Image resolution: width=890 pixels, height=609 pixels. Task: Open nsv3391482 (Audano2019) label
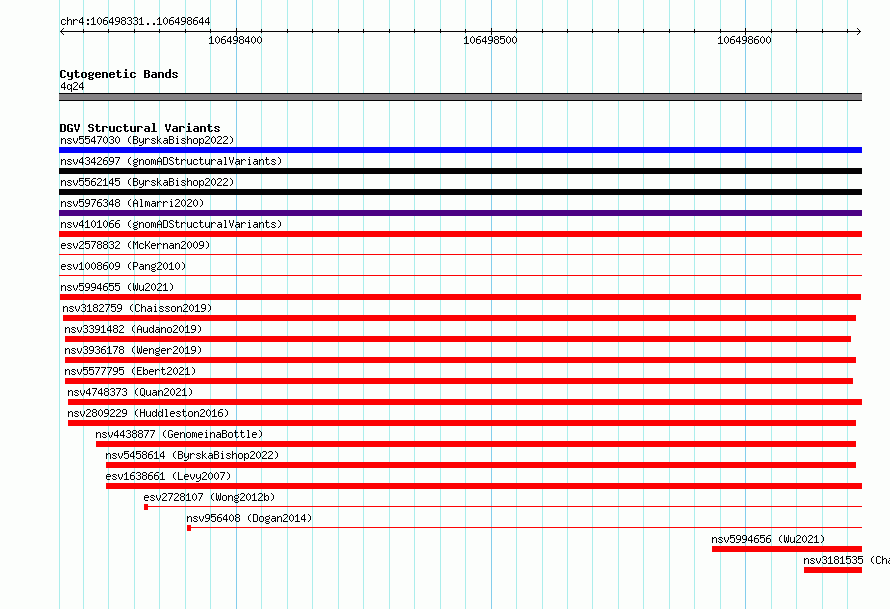133,329
